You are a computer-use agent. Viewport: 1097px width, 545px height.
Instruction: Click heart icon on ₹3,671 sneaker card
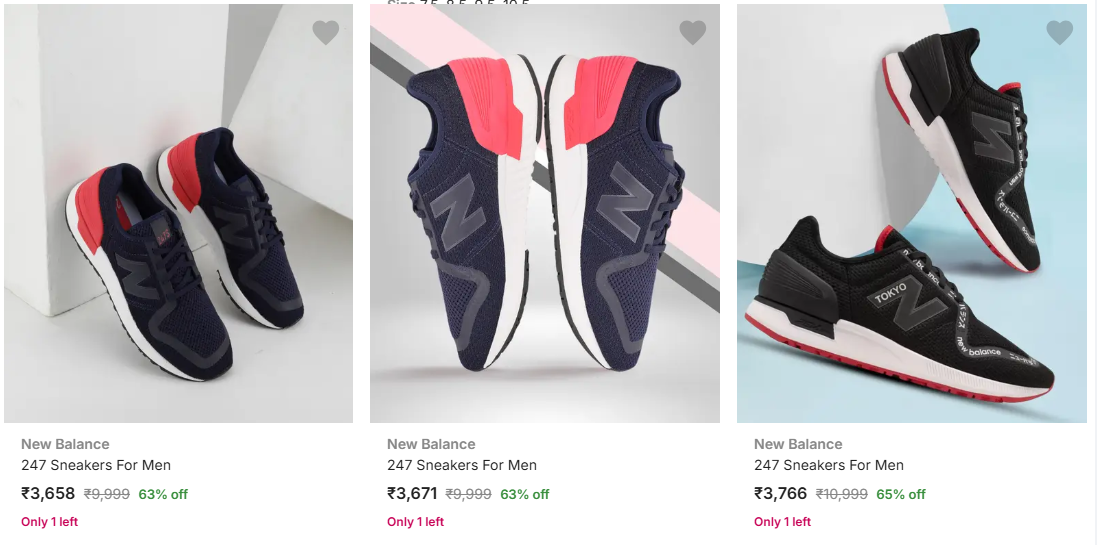[x=692, y=33]
